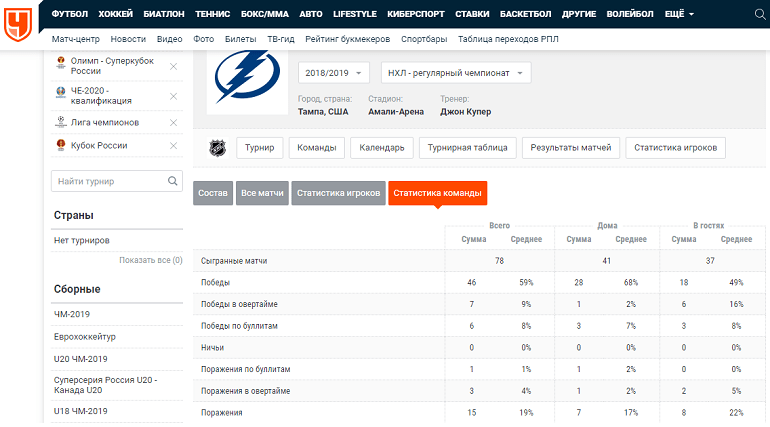Switch to the Состав tab

tap(213, 193)
